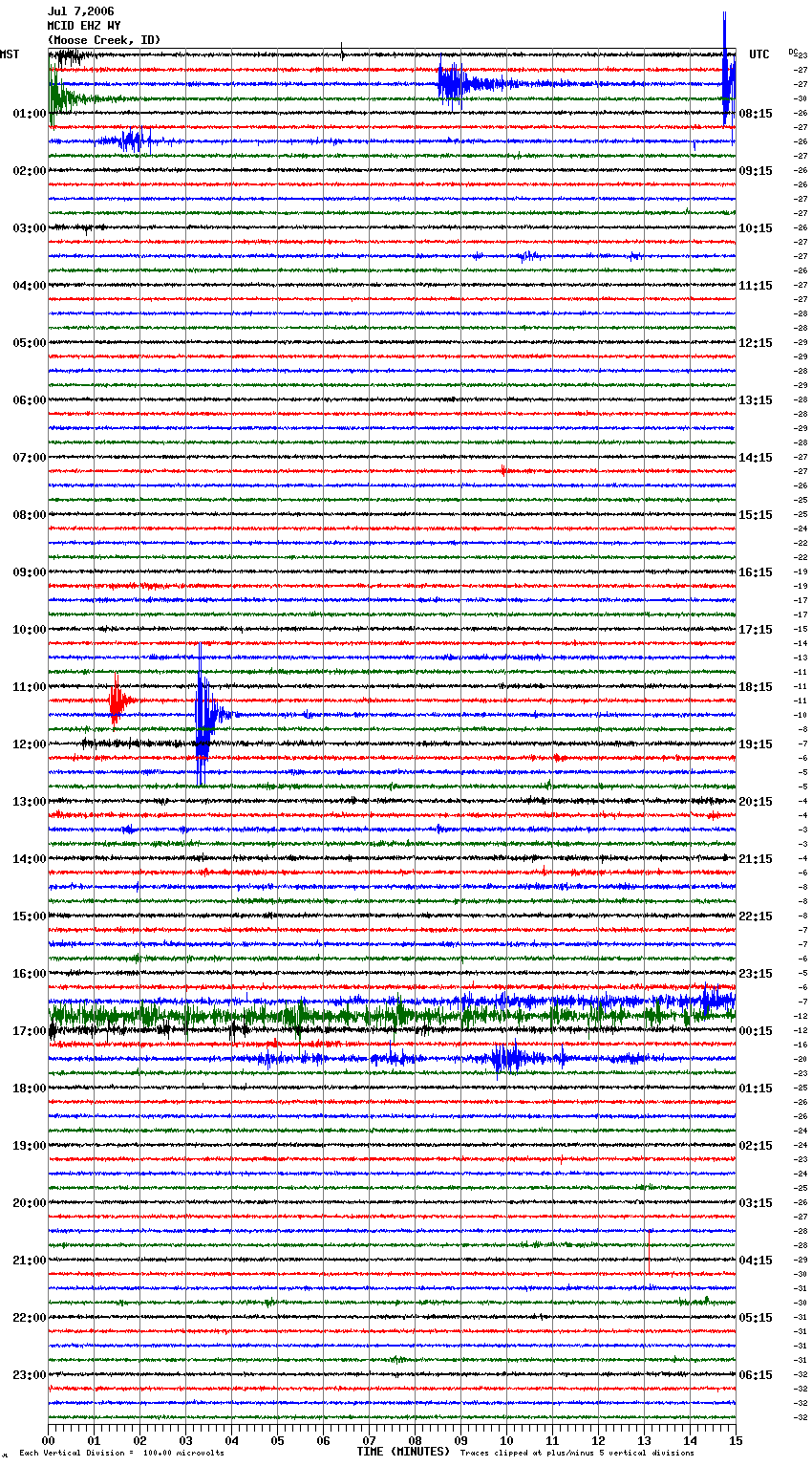Select the "23:00" MST time label
The width and height of the screenshot is (812, 1466).
30,1375
